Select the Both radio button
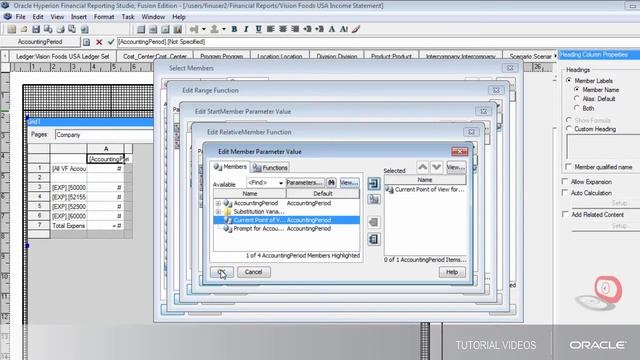 [x=577, y=108]
